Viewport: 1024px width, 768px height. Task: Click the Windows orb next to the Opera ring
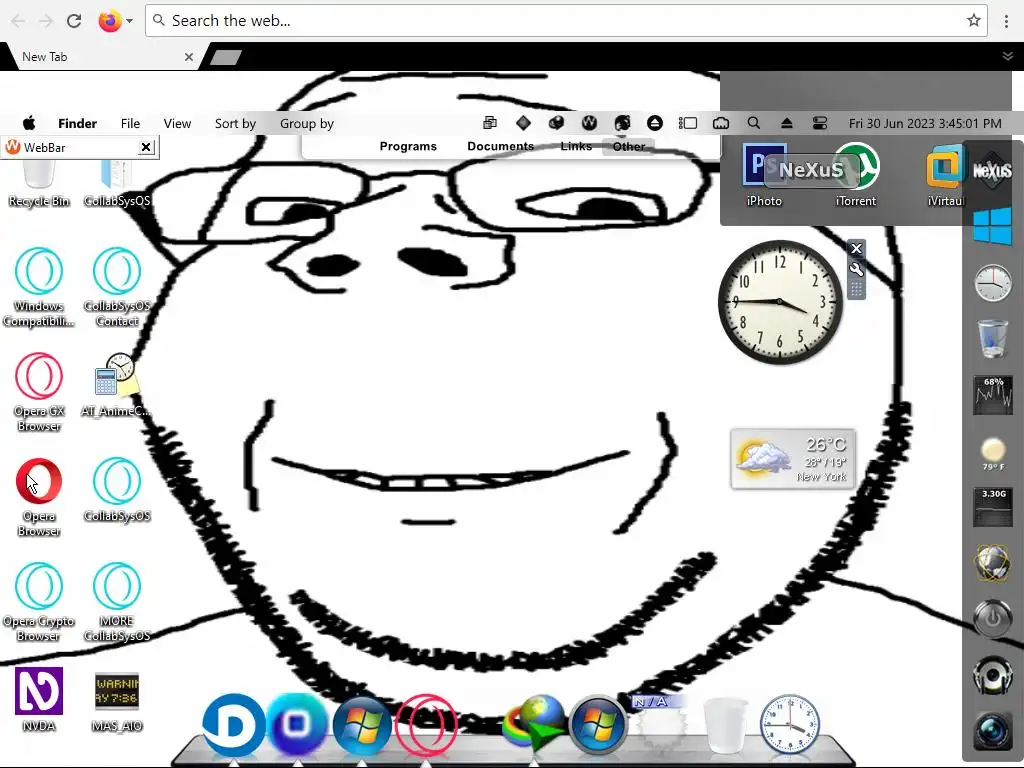pyautogui.click(x=362, y=726)
